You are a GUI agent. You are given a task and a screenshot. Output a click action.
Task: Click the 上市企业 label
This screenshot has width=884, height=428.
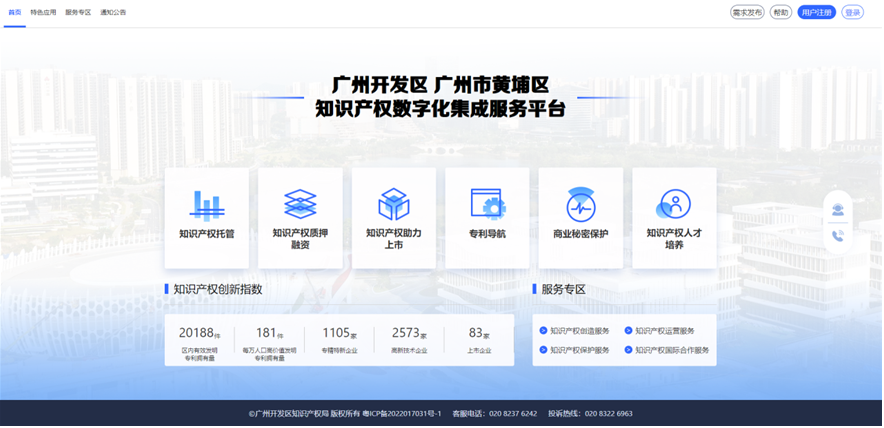[x=479, y=350]
